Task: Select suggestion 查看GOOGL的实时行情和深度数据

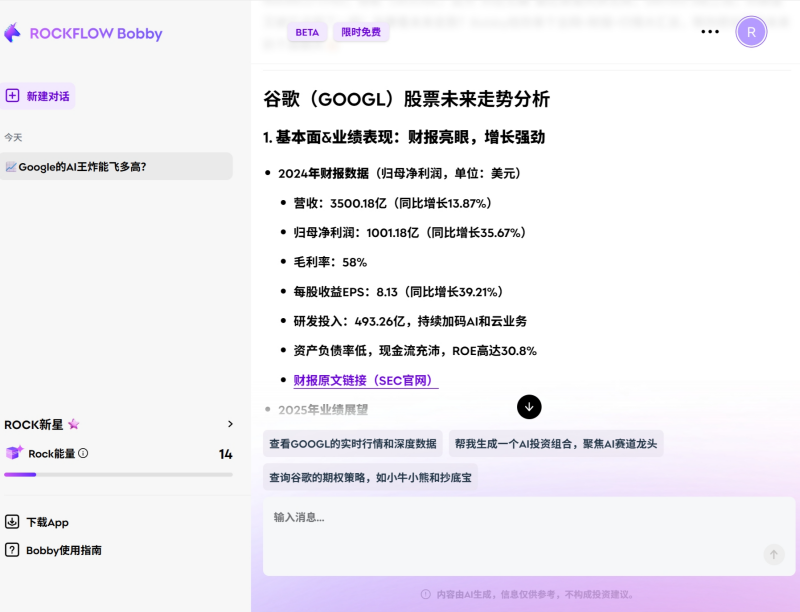Action: (353, 444)
